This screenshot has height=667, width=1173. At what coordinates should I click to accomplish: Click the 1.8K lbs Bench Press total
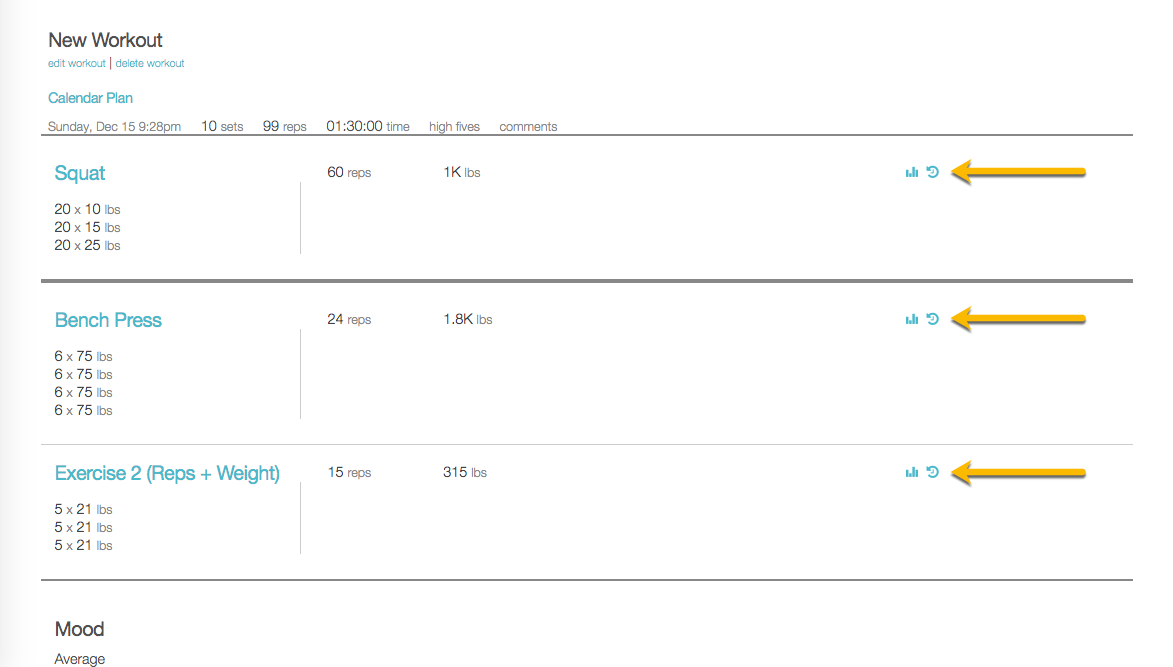[x=467, y=320]
